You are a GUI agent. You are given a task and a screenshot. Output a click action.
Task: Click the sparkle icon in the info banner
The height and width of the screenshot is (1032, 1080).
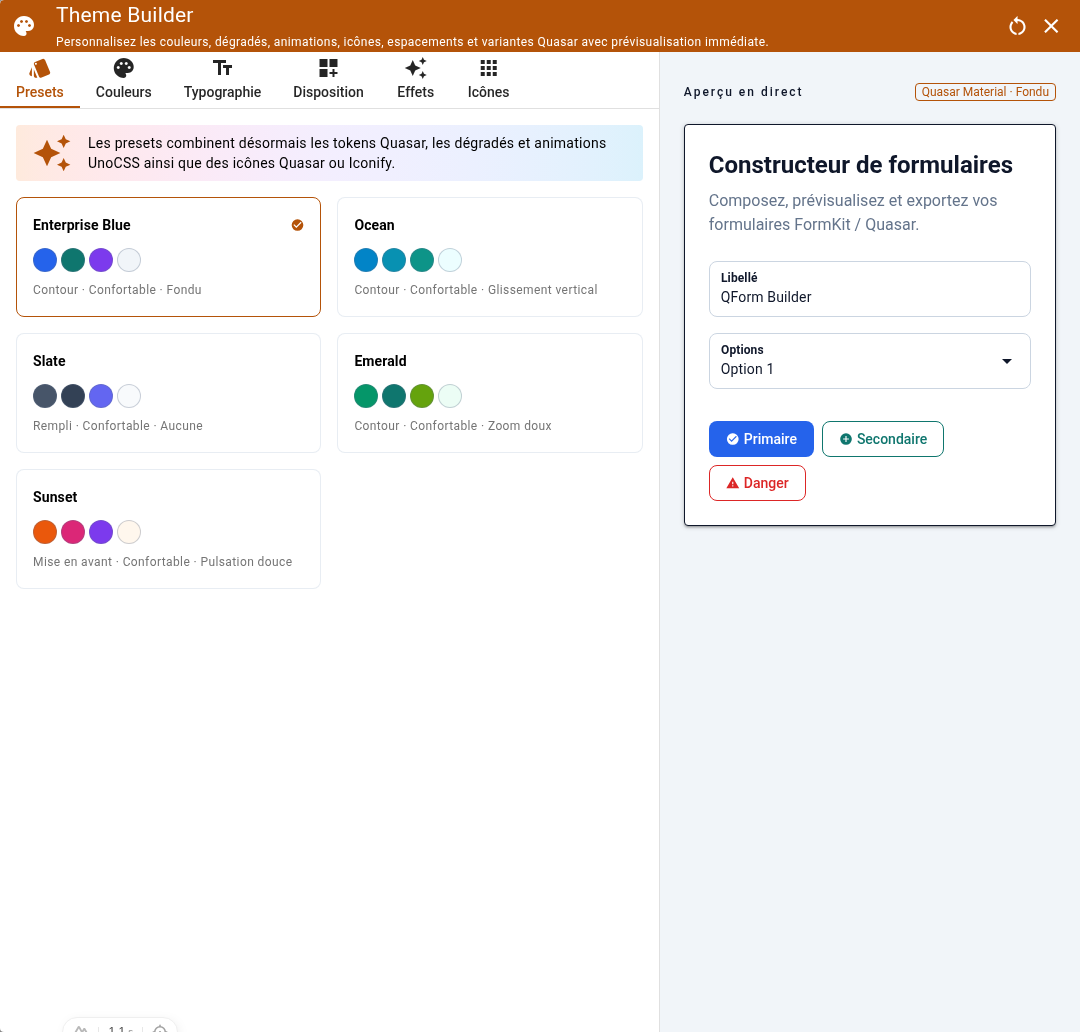coord(52,153)
